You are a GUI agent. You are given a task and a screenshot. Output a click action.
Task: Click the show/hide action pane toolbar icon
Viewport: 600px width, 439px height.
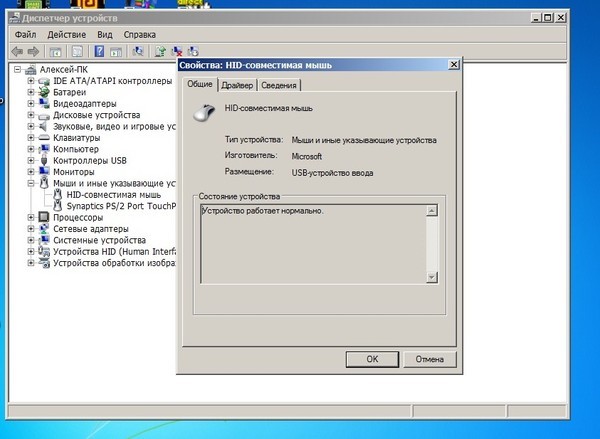click(x=116, y=52)
